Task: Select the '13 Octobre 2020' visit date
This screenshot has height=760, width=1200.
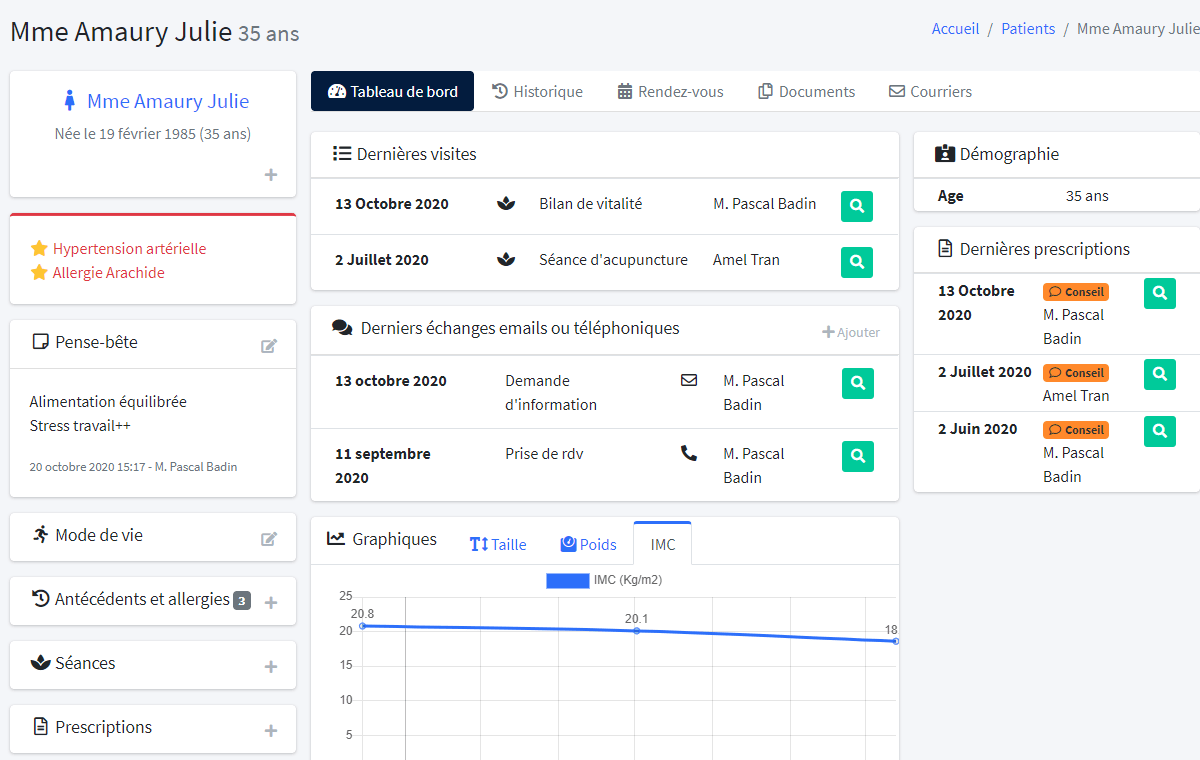Action: pyautogui.click(x=392, y=204)
